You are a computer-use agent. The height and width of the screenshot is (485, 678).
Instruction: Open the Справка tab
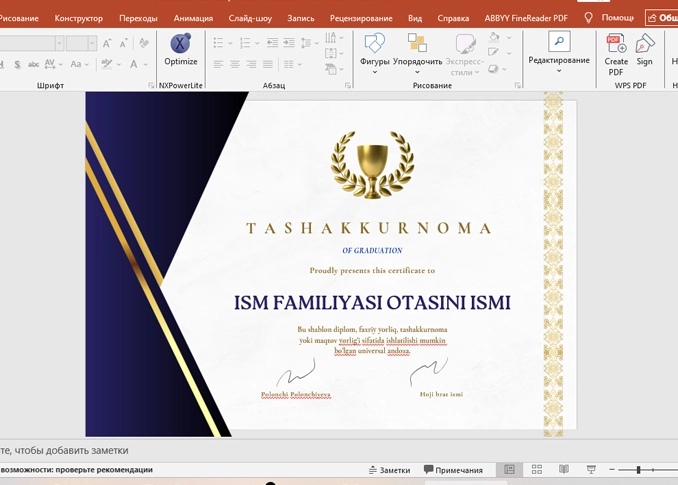point(453,18)
